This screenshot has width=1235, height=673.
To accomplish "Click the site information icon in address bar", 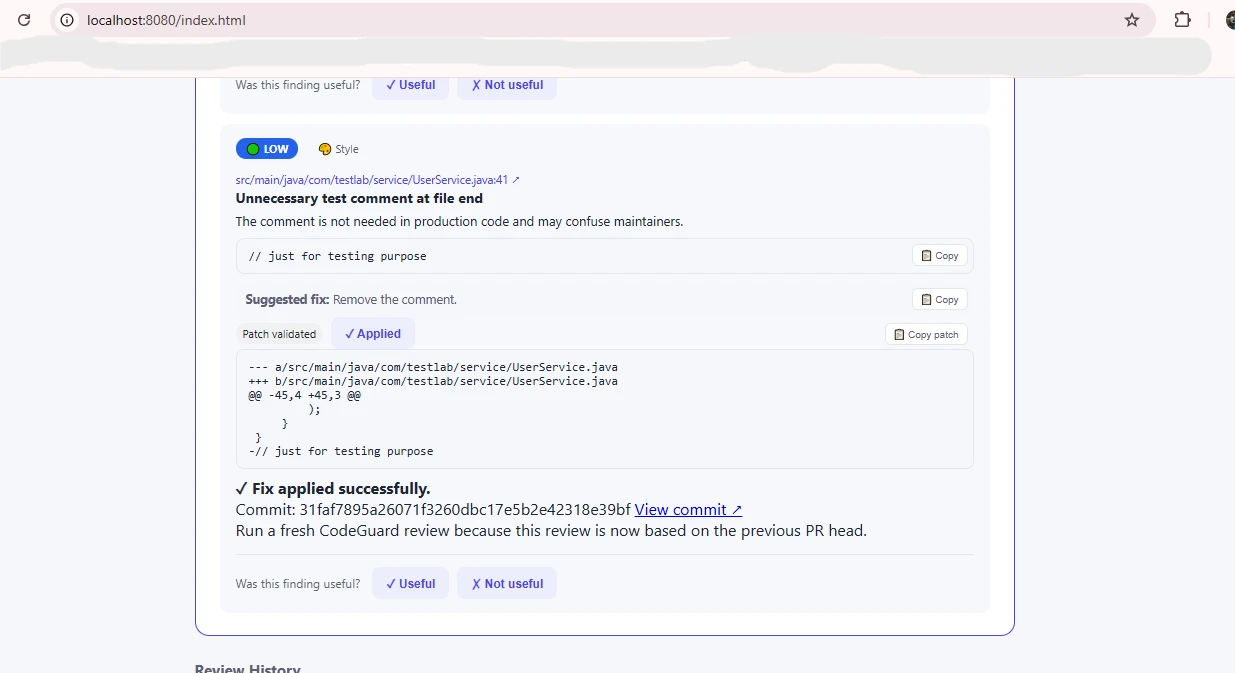I will [x=67, y=20].
